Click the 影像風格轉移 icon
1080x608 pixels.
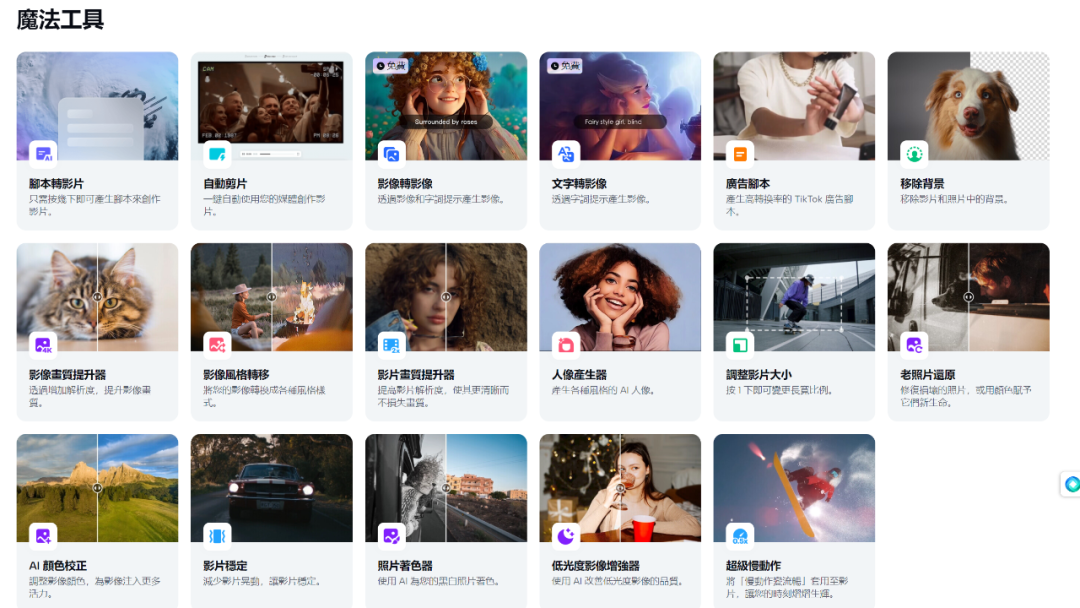217,344
